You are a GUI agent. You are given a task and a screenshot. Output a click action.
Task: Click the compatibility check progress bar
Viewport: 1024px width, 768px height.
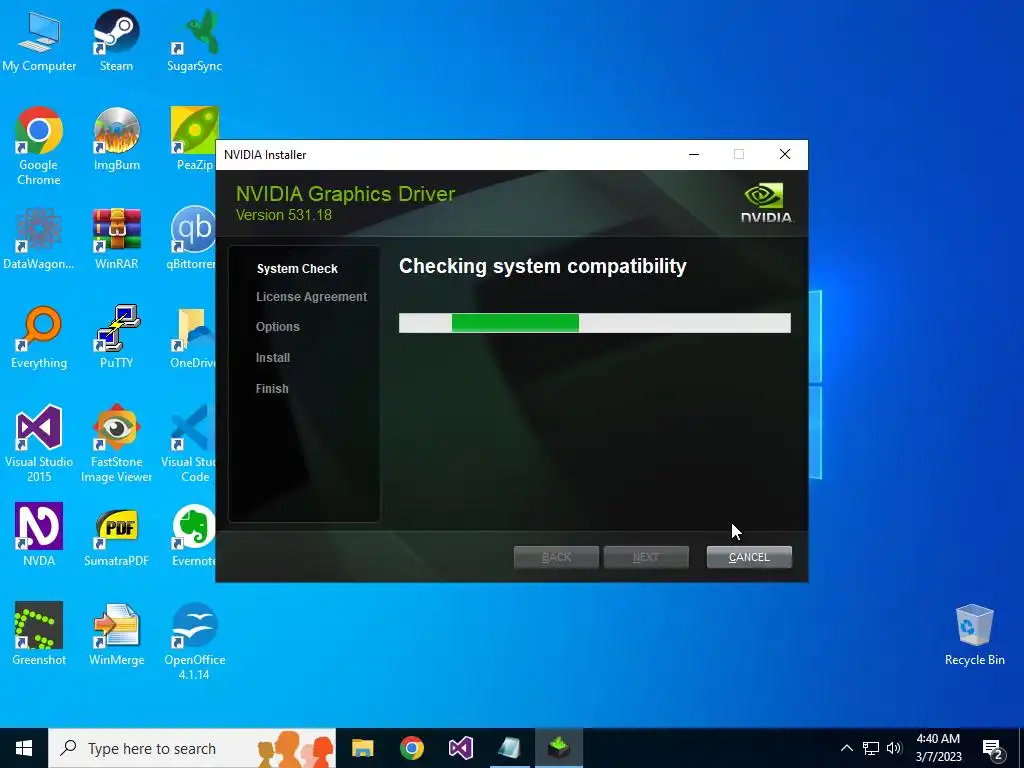tap(595, 323)
